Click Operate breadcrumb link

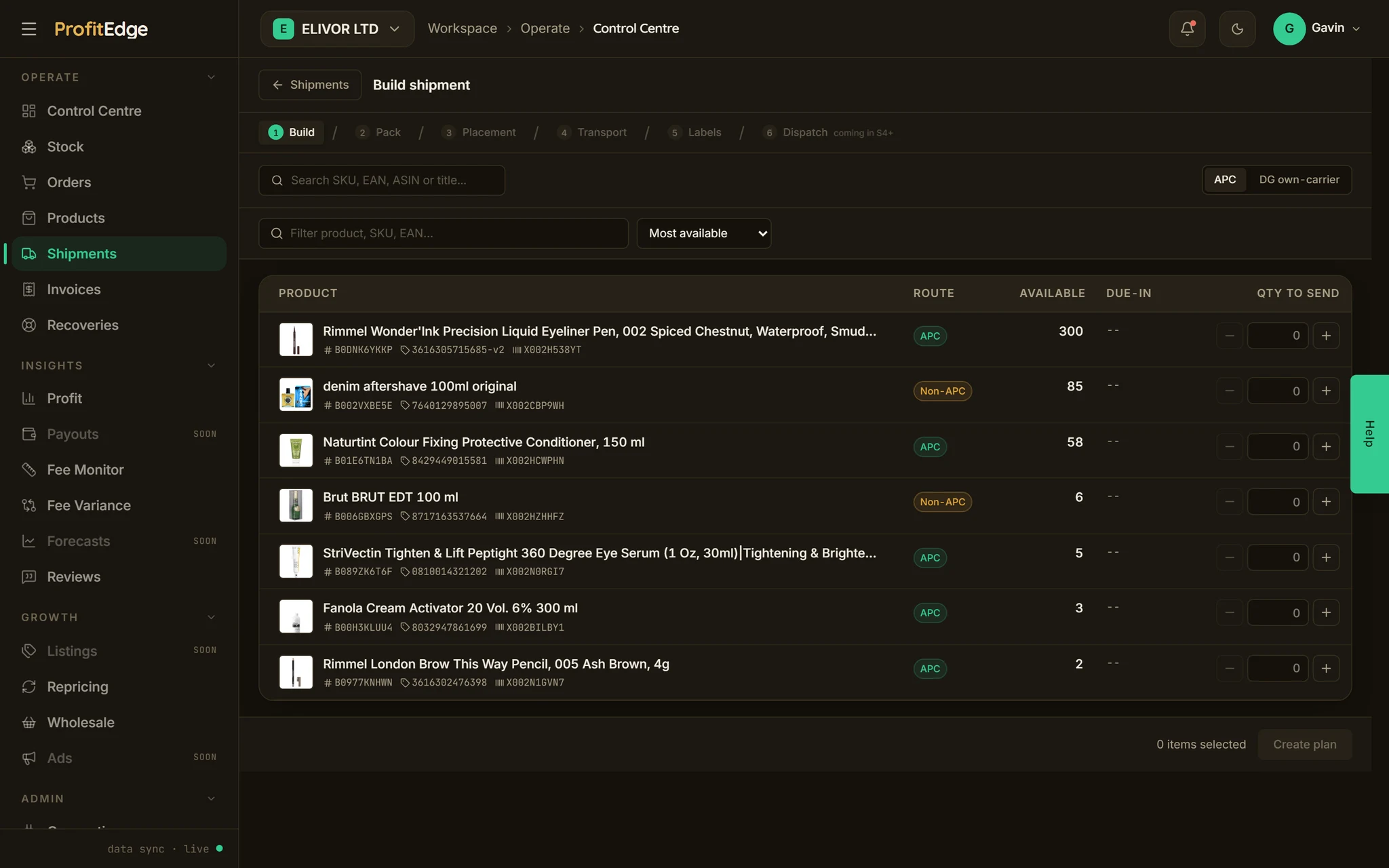tap(545, 28)
